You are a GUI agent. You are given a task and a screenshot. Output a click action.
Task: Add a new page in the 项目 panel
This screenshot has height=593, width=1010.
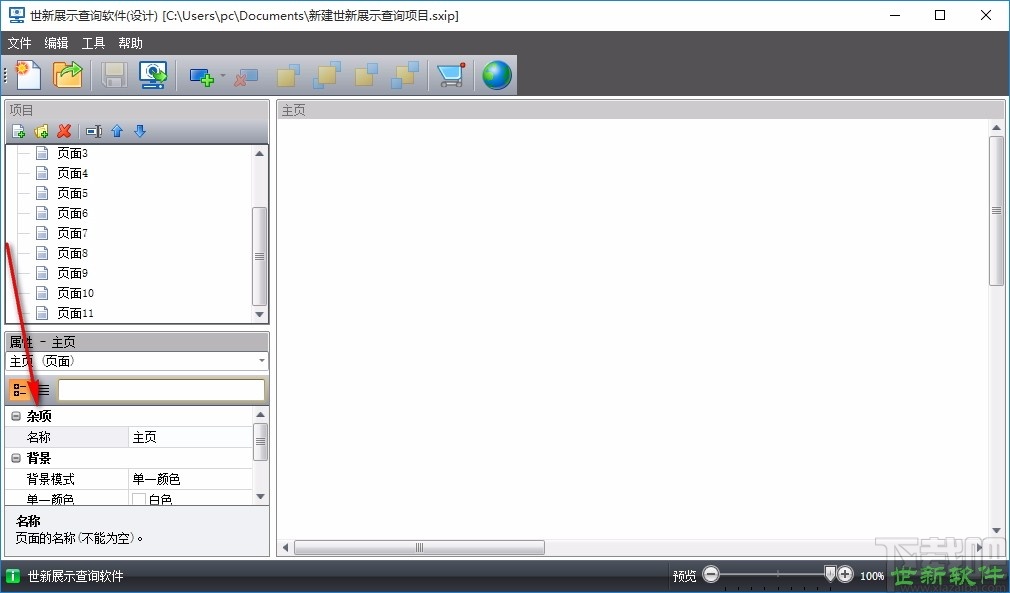pos(19,131)
